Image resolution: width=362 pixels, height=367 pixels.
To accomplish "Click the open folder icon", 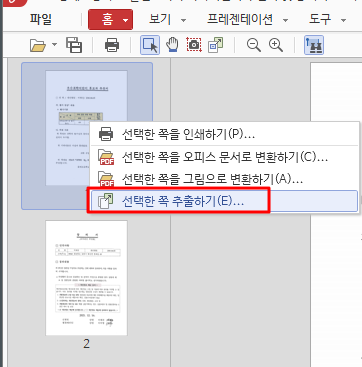I will (38, 45).
